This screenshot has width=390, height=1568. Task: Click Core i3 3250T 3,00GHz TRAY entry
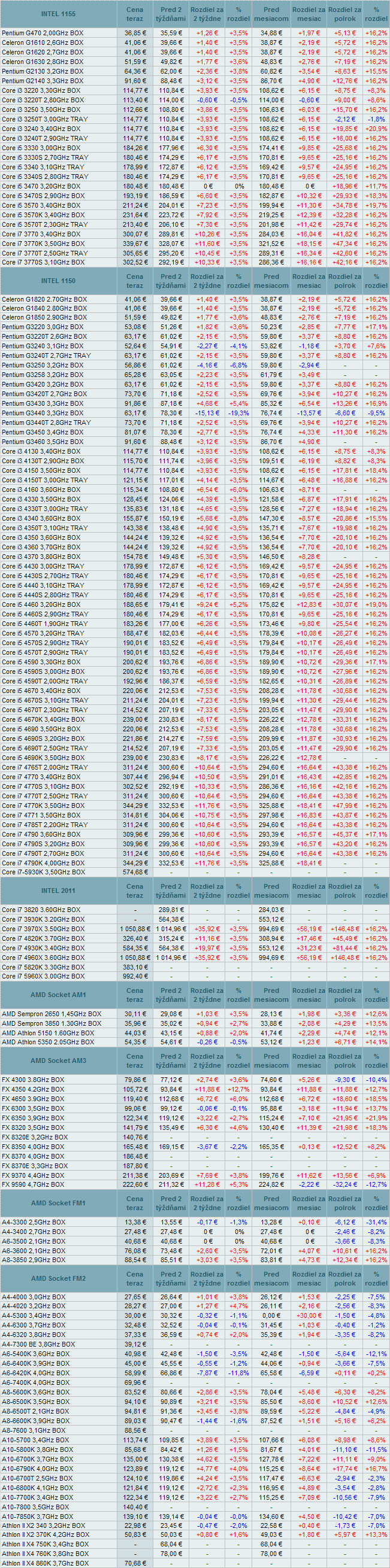pyautogui.click(x=44, y=119)
